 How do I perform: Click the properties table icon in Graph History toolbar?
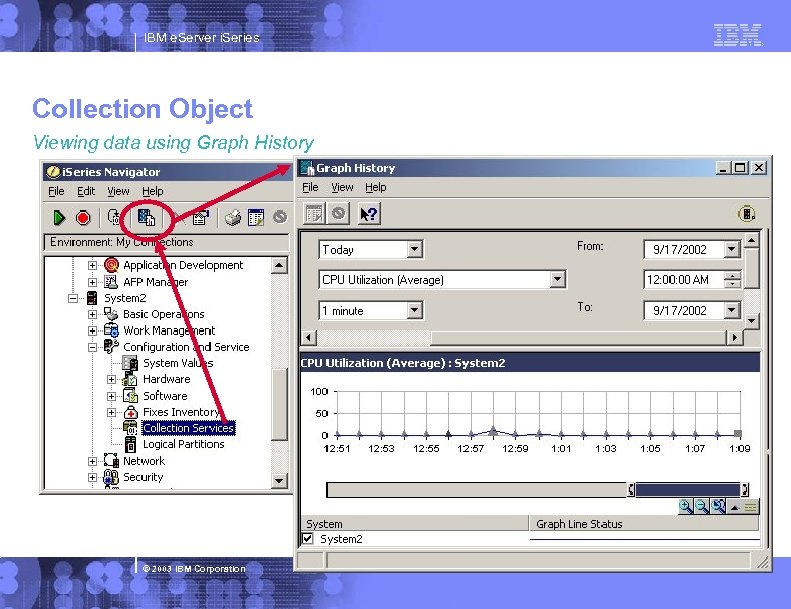coord(314,214)
